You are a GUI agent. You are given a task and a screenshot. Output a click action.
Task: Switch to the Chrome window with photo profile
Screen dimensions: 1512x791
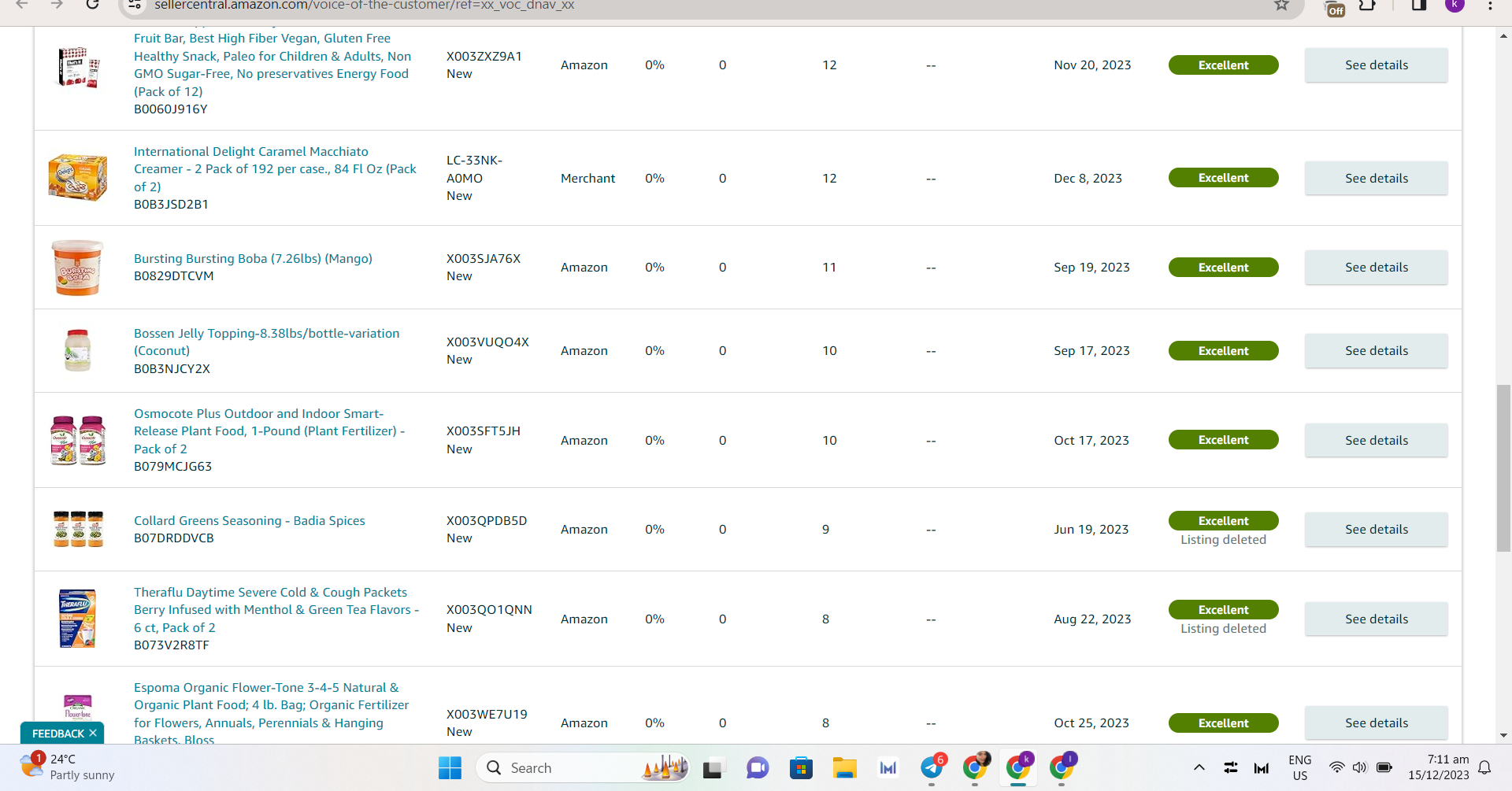[976, 767]
